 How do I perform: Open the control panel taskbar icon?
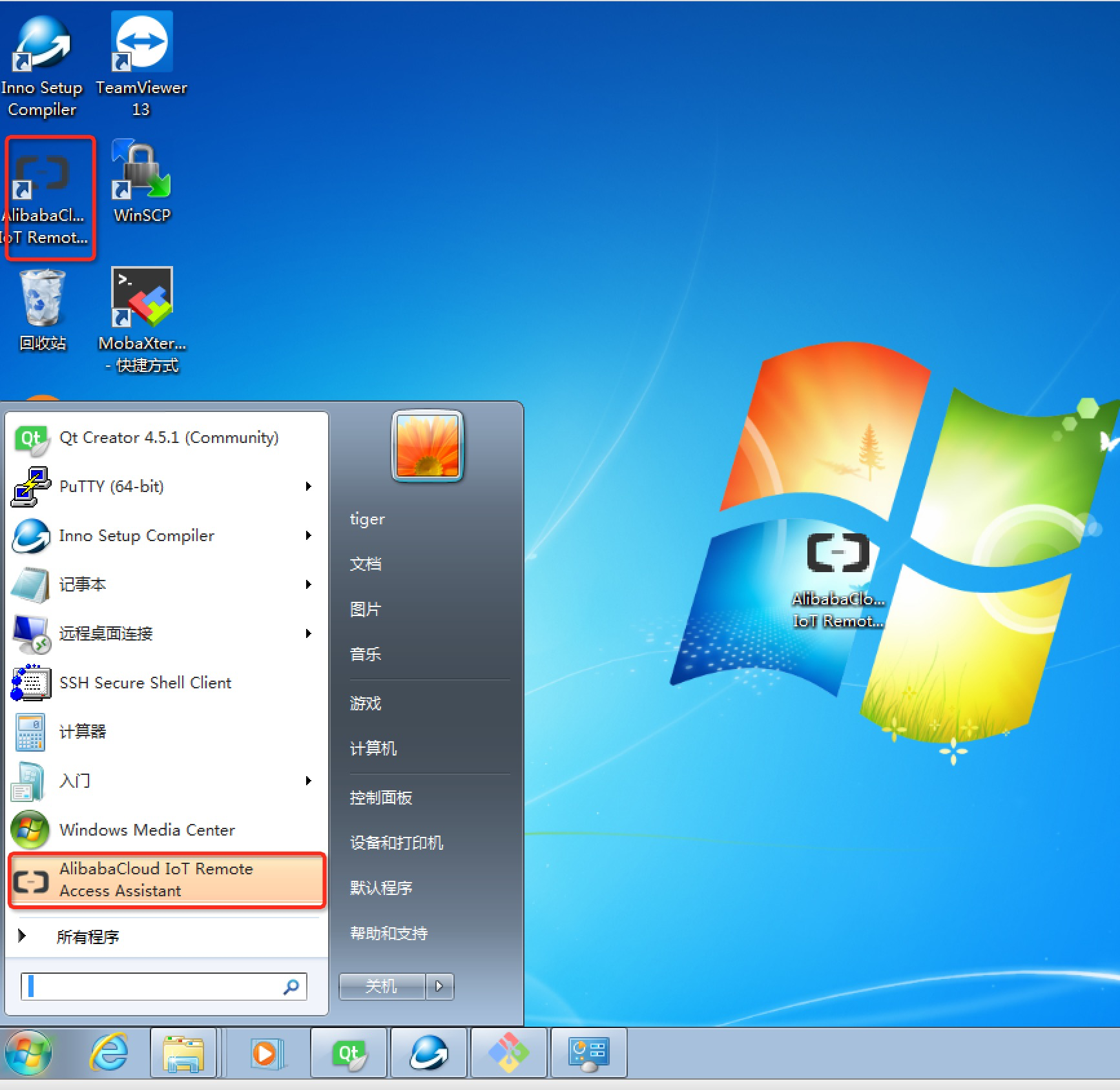tap(589, 1053)
